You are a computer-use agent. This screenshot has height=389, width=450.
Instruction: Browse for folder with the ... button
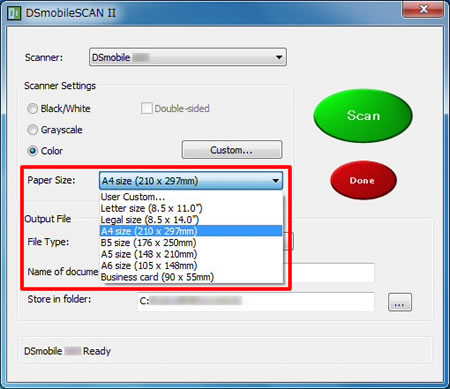coord(400,303)
